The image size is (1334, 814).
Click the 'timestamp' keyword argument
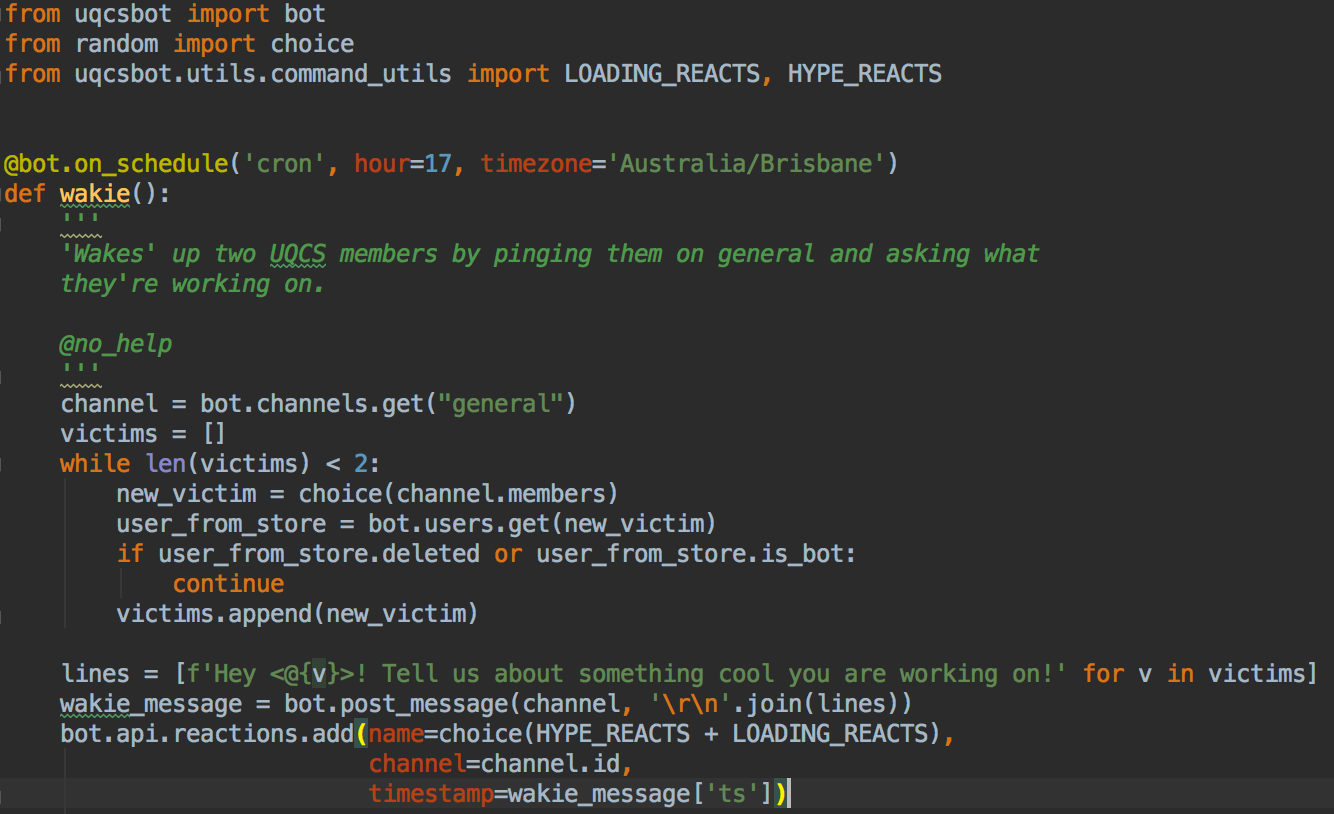(431, 794)
